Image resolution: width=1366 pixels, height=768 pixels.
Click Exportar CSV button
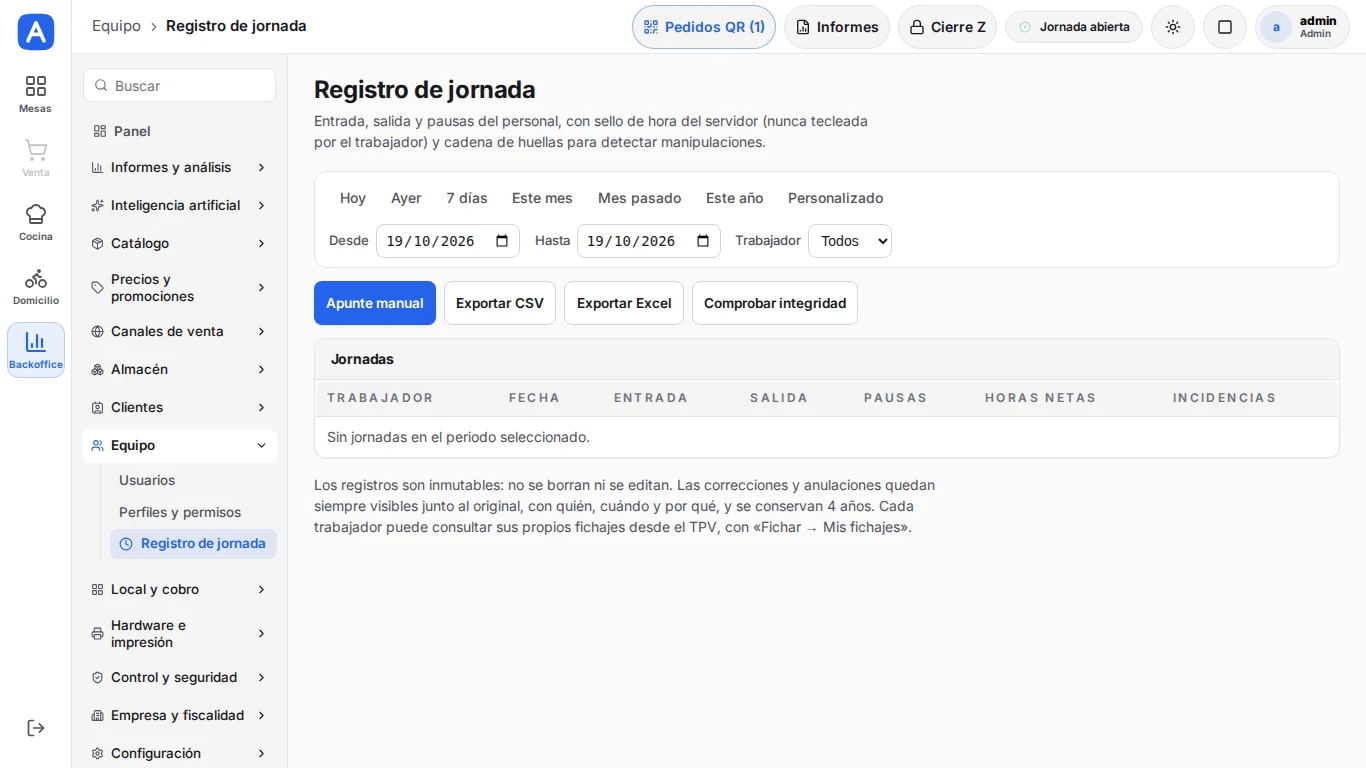pyautogui.click(x=500, y=303)
